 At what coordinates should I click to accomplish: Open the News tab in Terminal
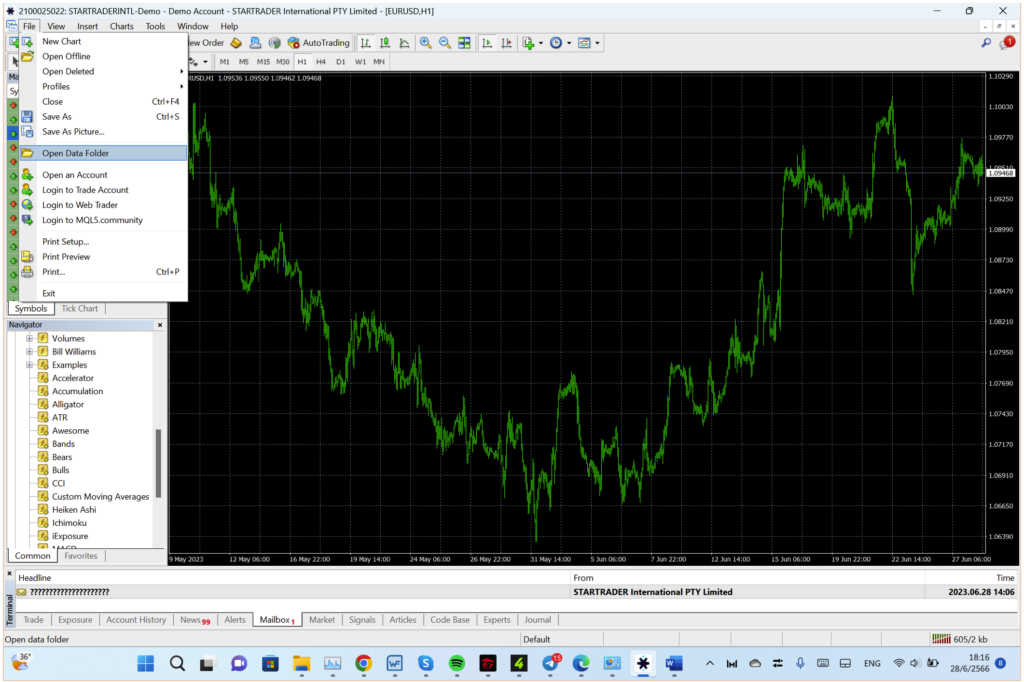(195, 620)
